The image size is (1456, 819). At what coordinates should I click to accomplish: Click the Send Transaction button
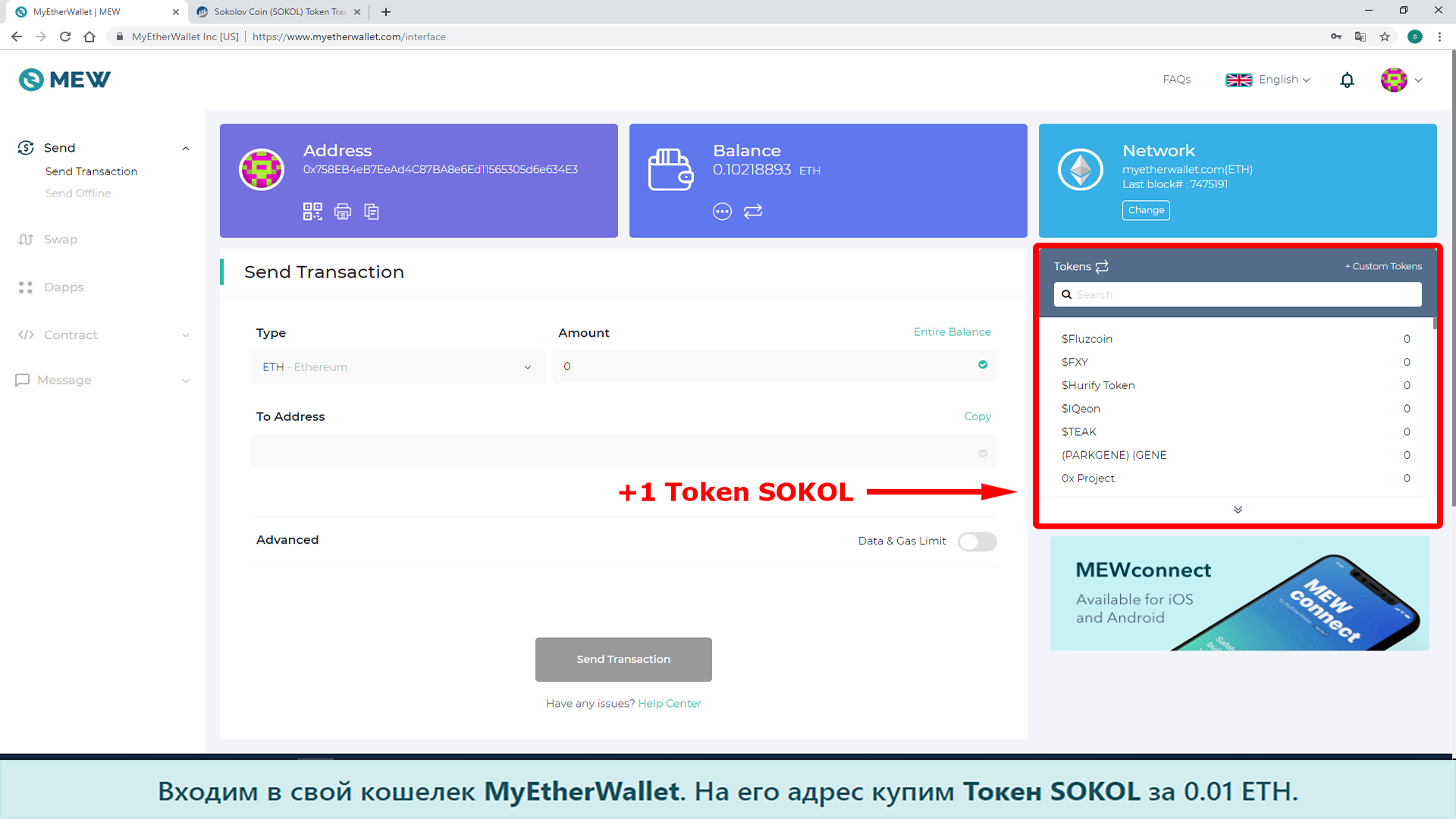623,659
